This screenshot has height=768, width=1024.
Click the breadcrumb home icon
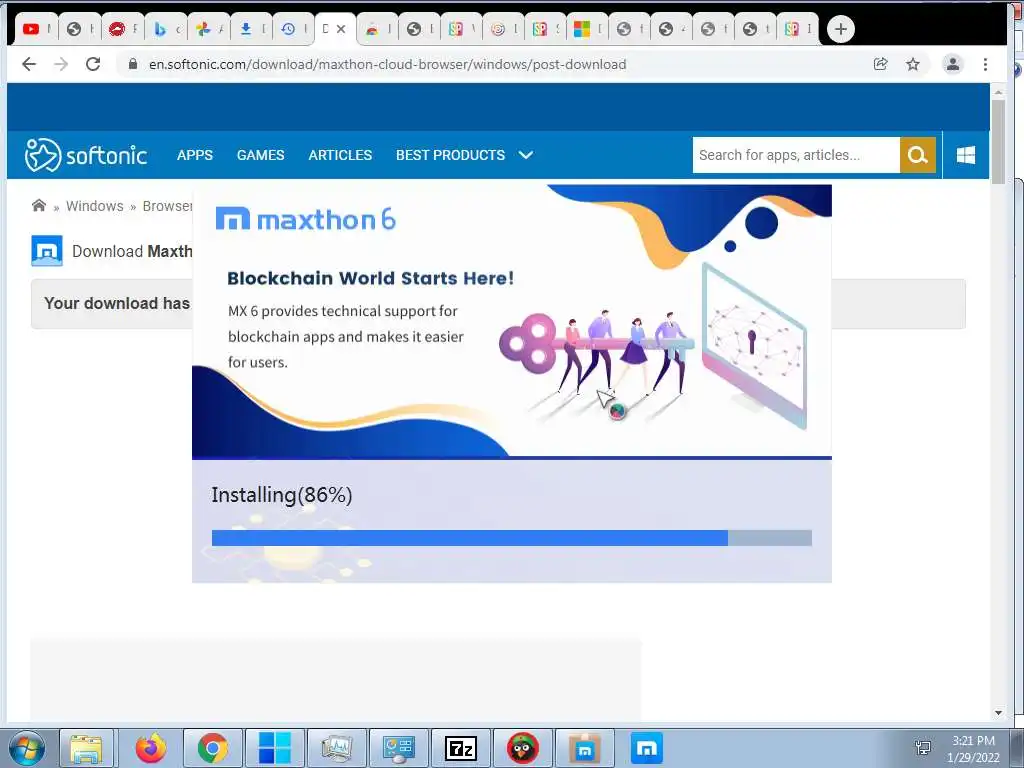coord(39,206)
